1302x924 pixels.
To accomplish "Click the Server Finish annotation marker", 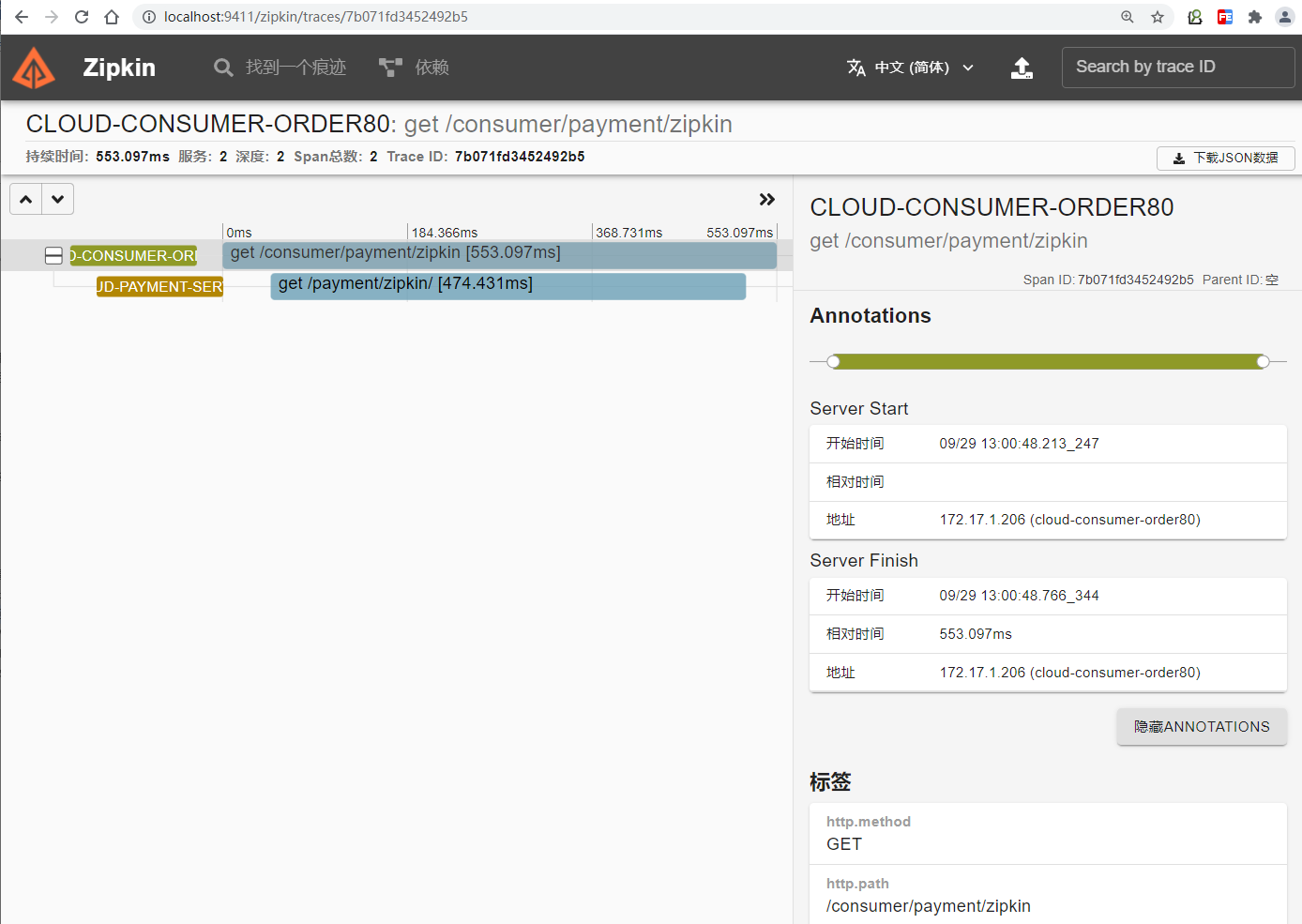I will 1264,361.
